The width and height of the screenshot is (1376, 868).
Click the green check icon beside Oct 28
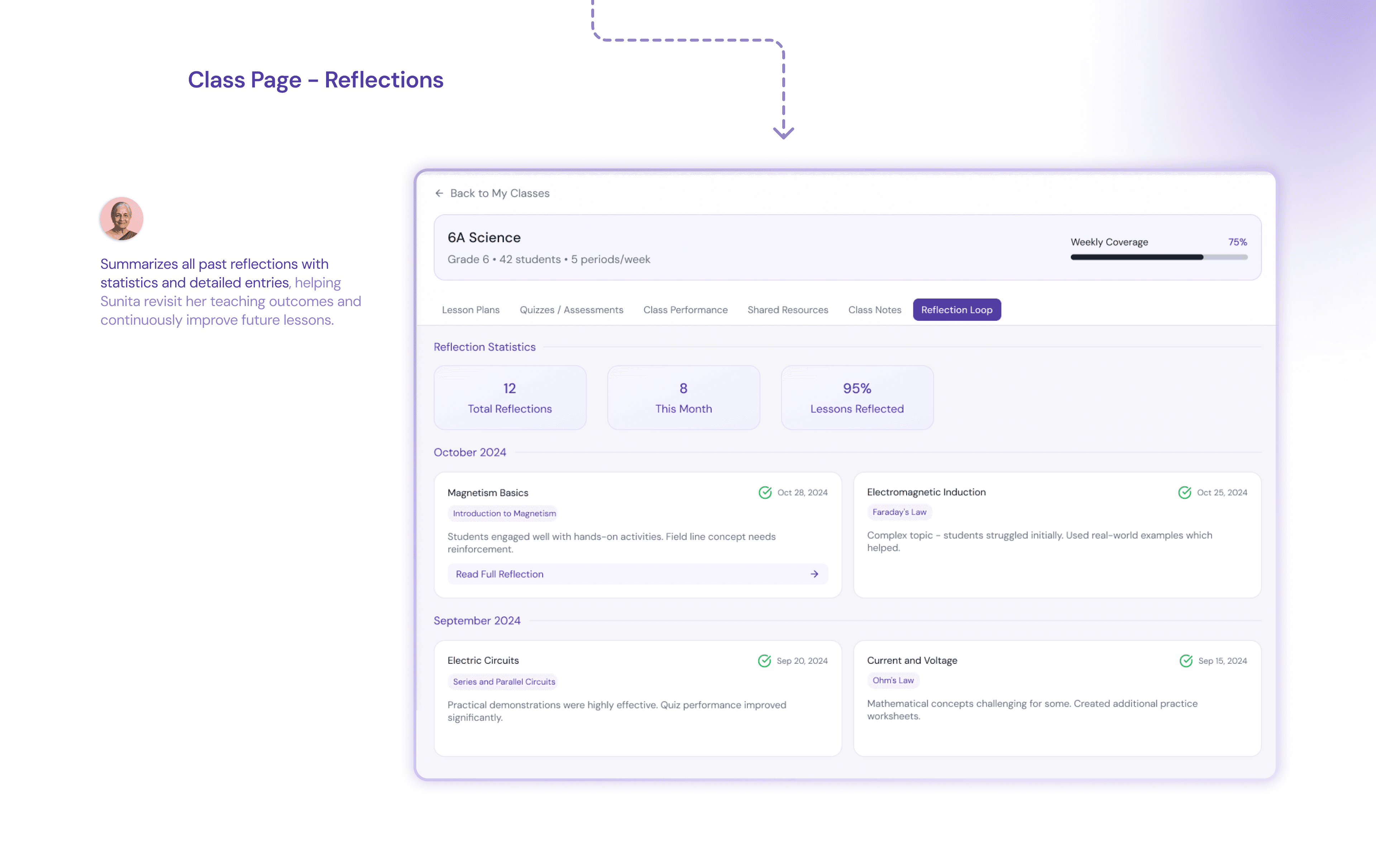pos(765,492)
